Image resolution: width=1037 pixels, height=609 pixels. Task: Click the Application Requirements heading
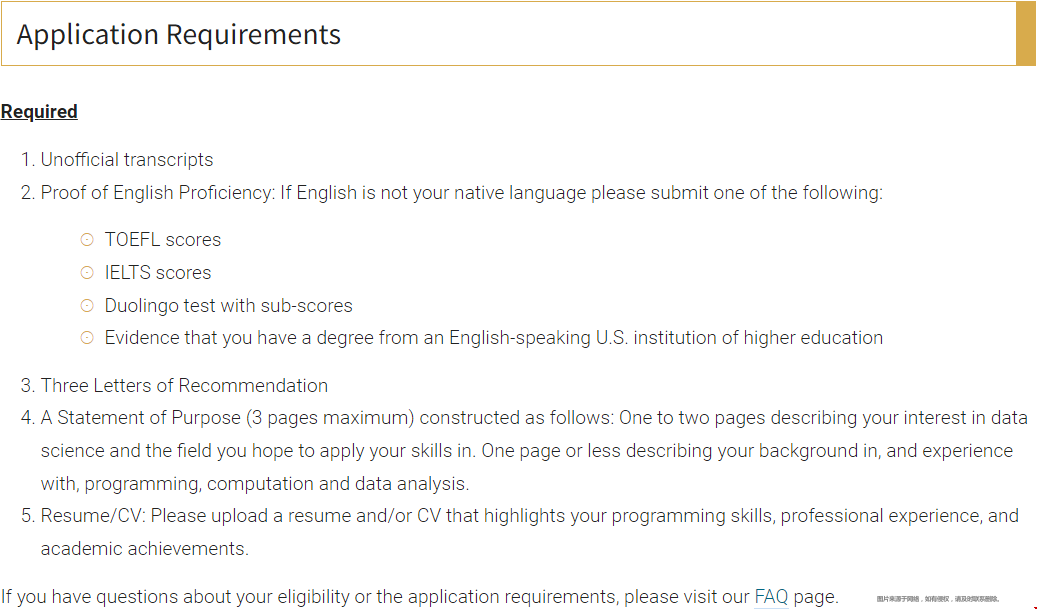pyautogui.click(x=179, y=34)
